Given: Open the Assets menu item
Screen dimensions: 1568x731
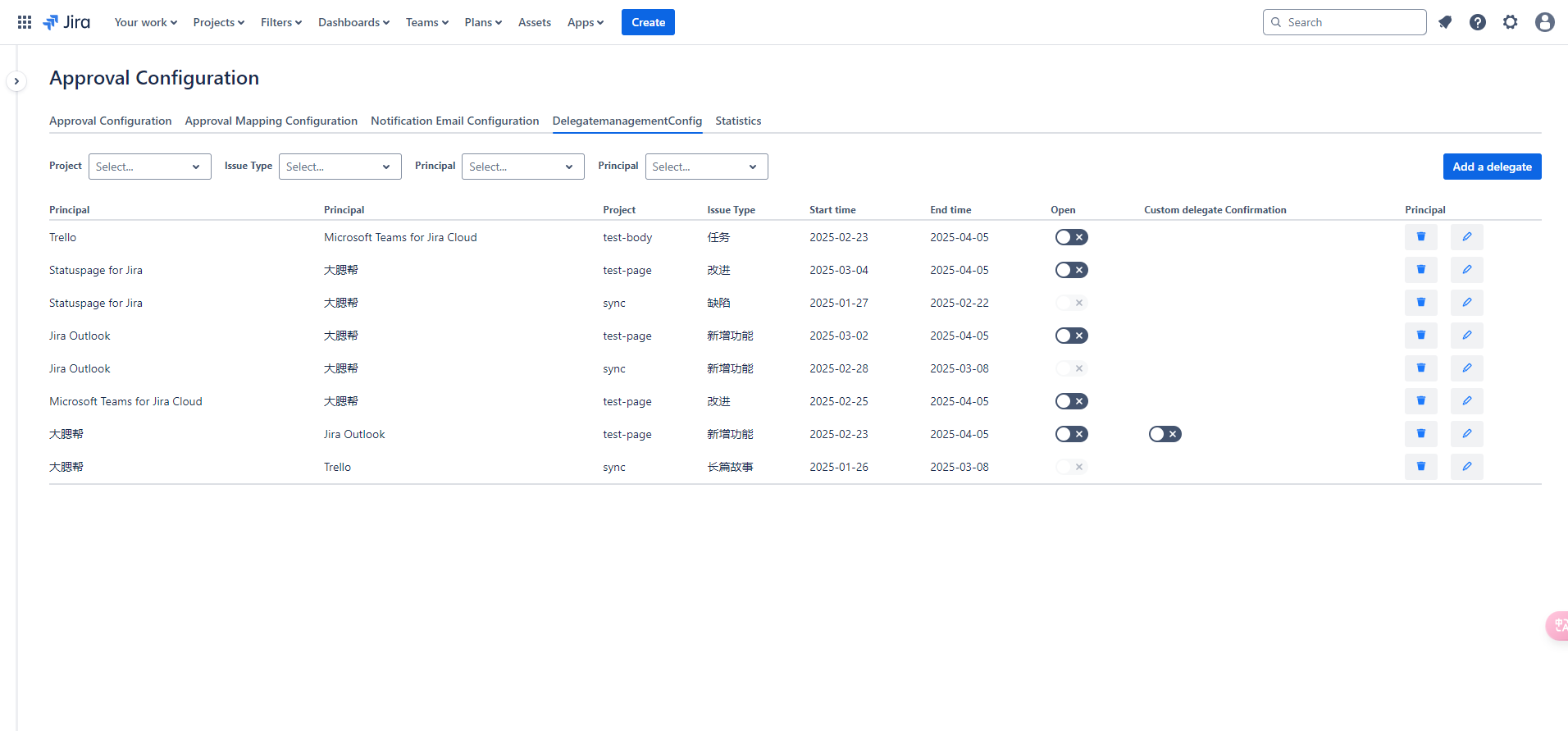Looking at the screenshot, I should pos(535,22).
